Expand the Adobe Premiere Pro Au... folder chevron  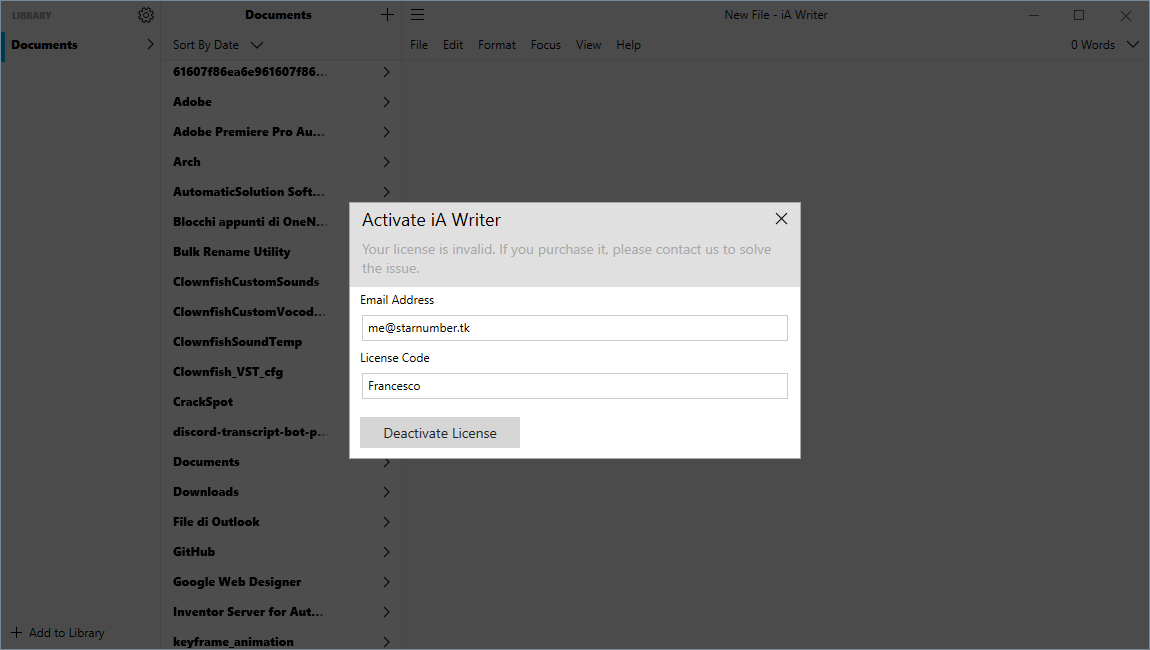(x=387, y=132)
